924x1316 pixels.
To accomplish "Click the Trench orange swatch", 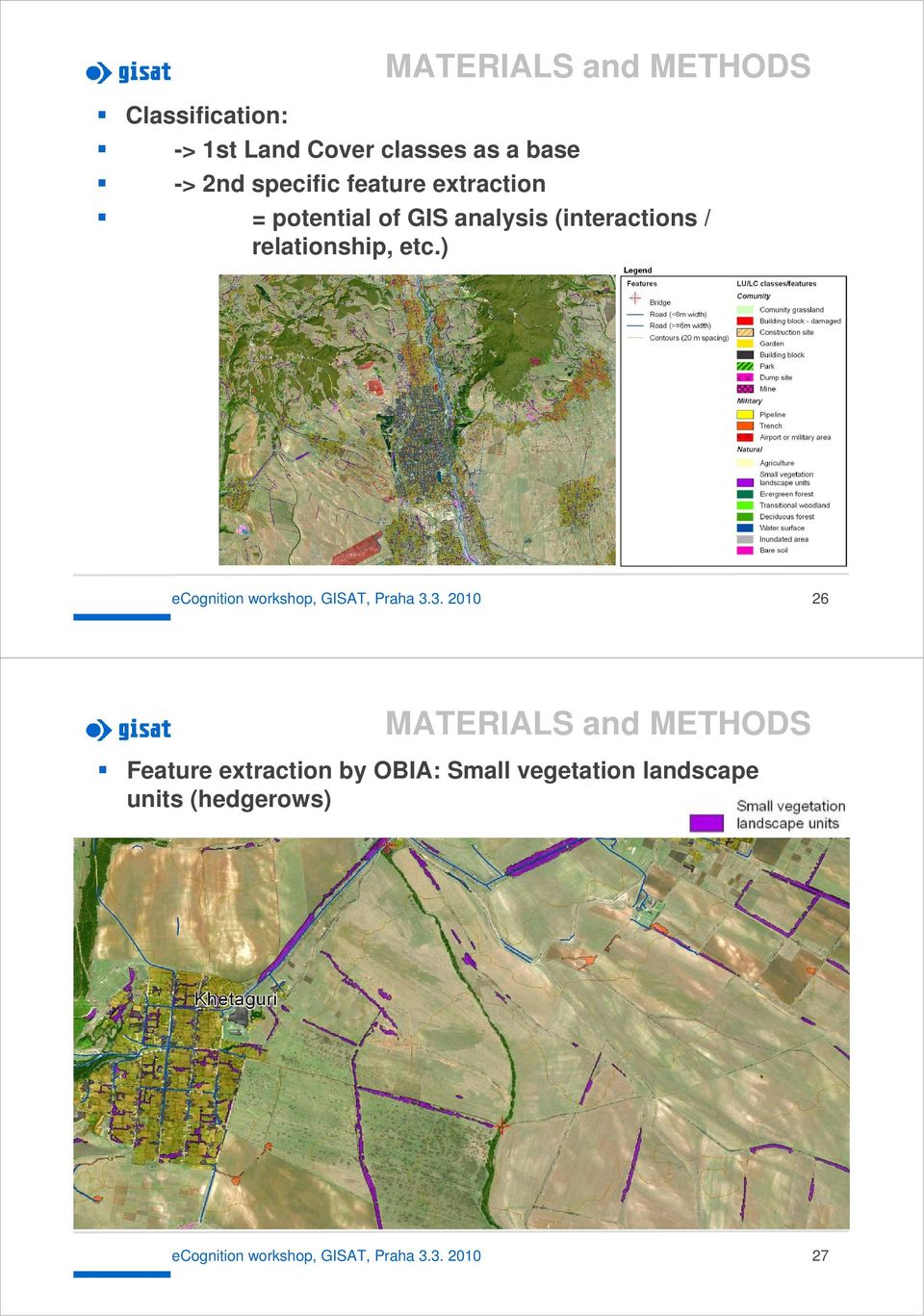I will pos(745,426).
